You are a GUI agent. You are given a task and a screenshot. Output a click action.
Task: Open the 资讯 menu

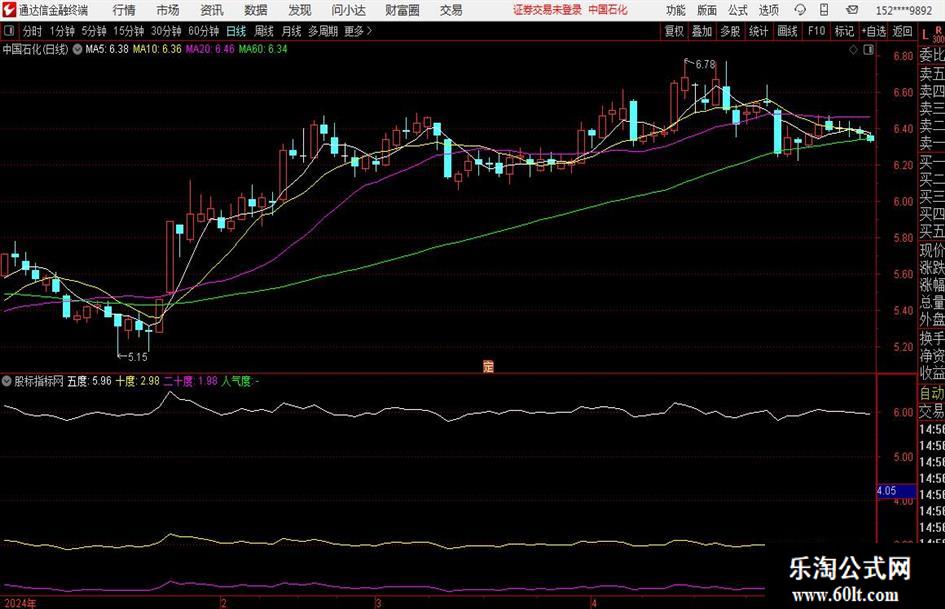212,10
